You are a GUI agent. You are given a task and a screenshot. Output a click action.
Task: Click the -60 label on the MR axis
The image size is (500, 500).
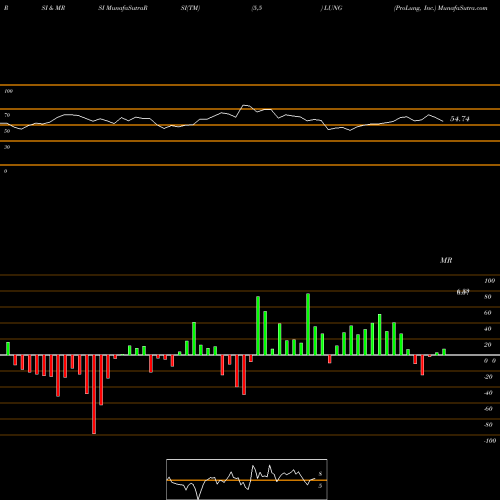pos(488,409)
